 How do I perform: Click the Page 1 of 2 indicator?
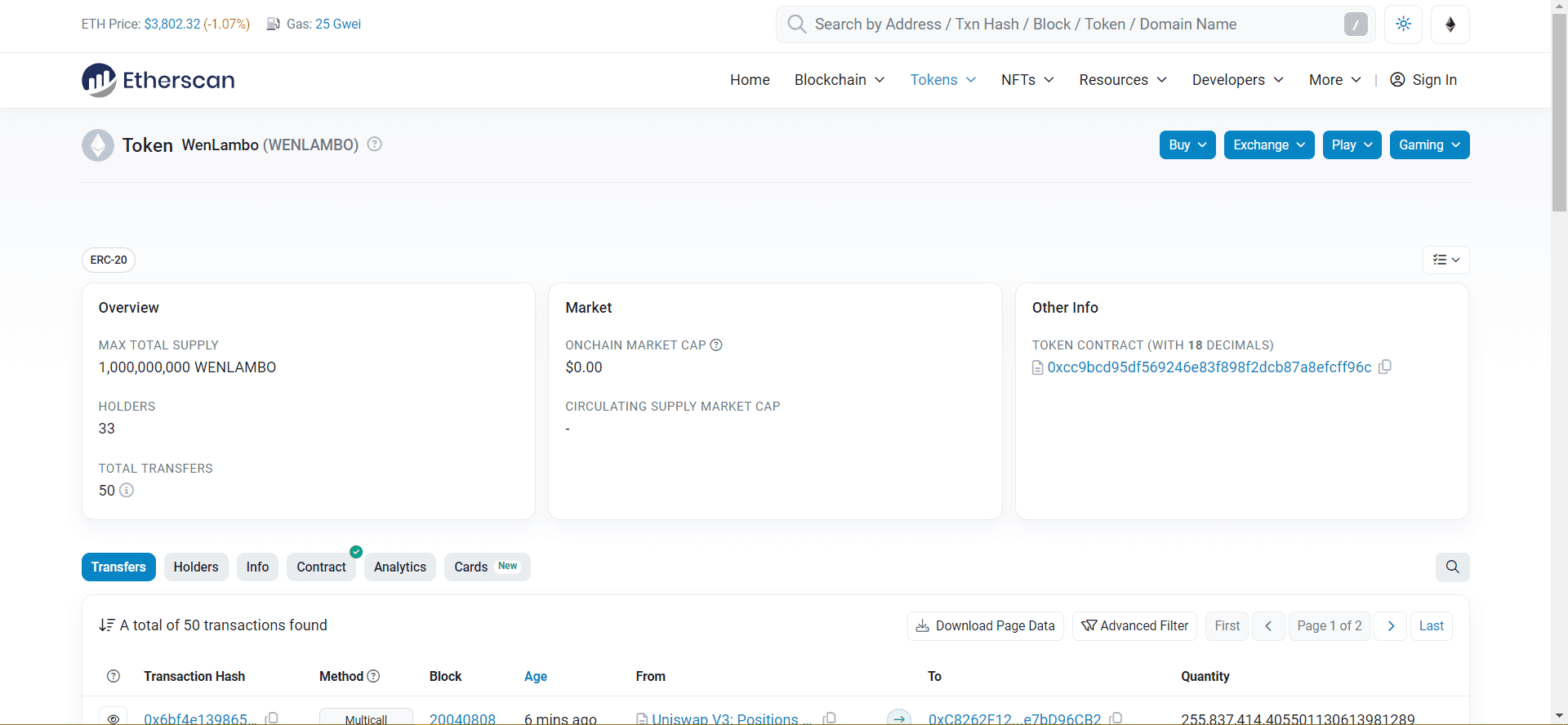[x=1330, y=626]
